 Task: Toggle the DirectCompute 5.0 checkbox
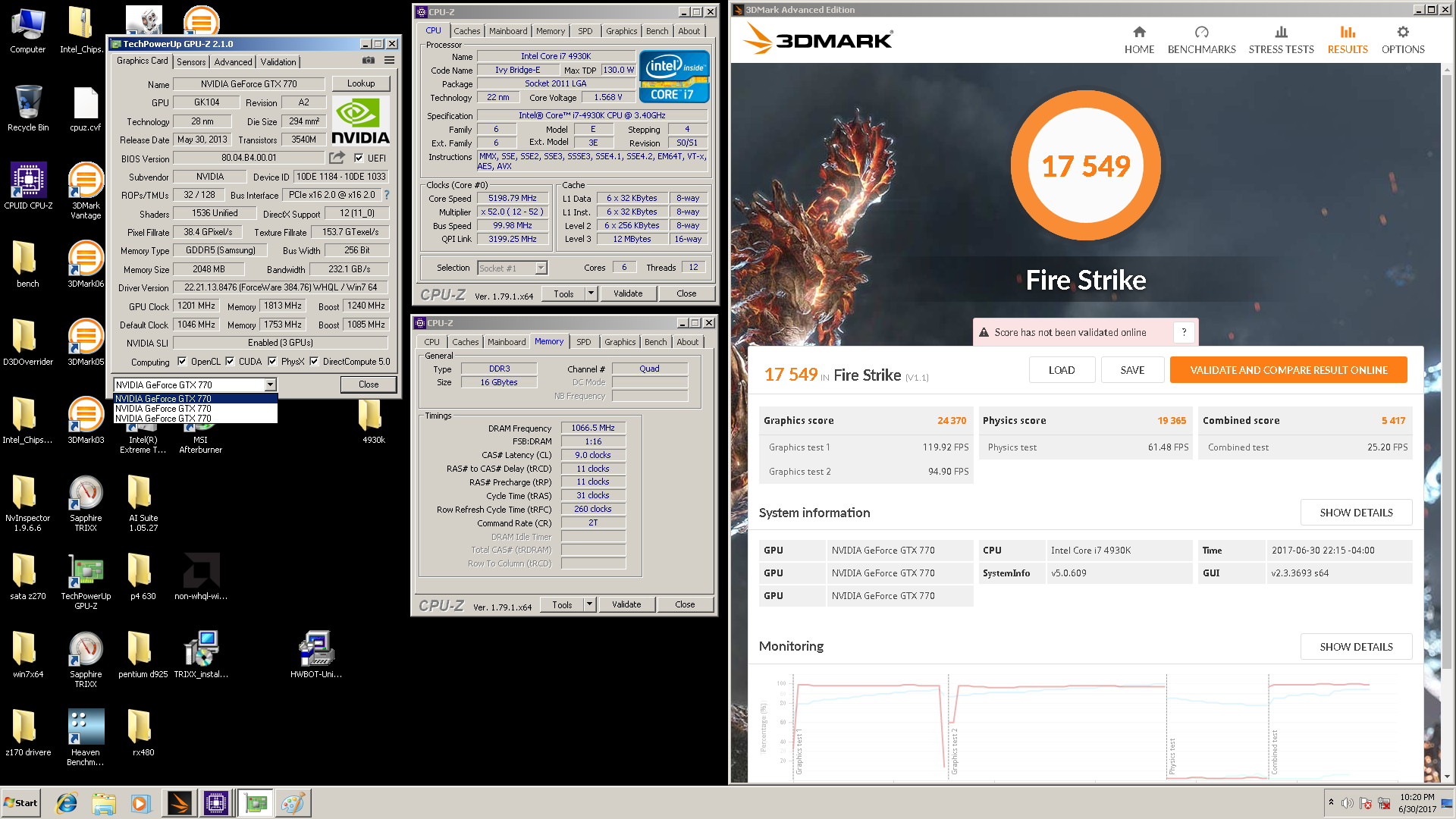314,362
